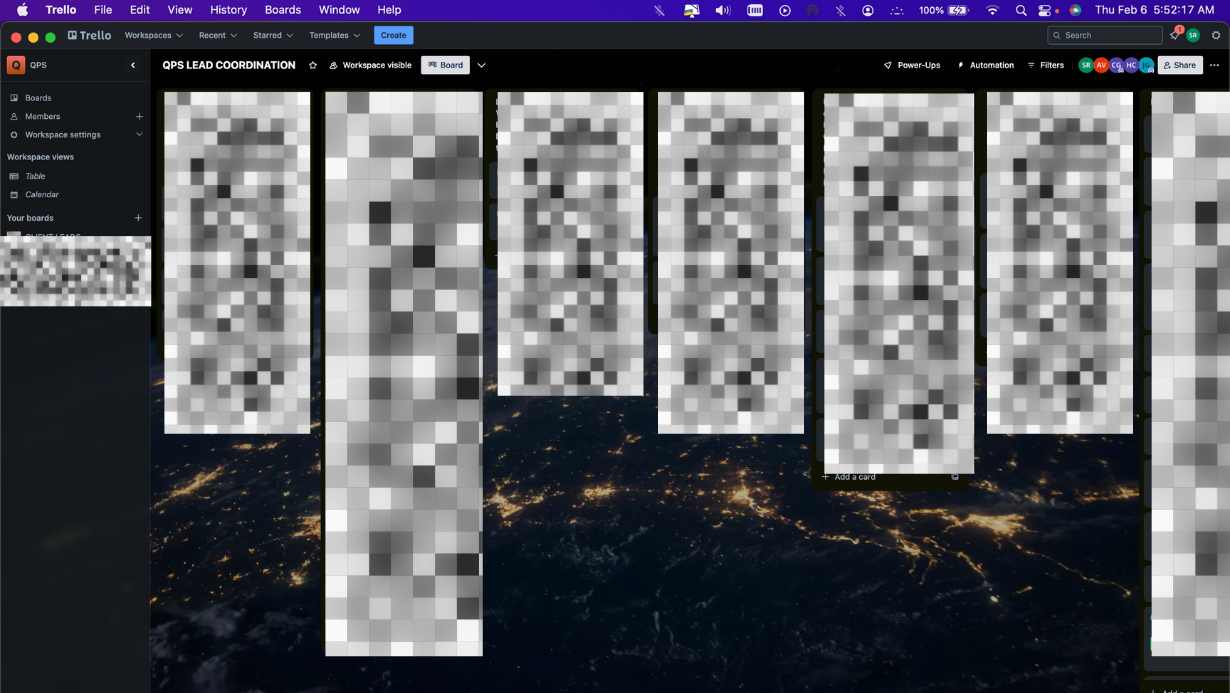This screenshot has height=693, width=1230.
Task: Open the Edit menu
Action: (140, 10)
